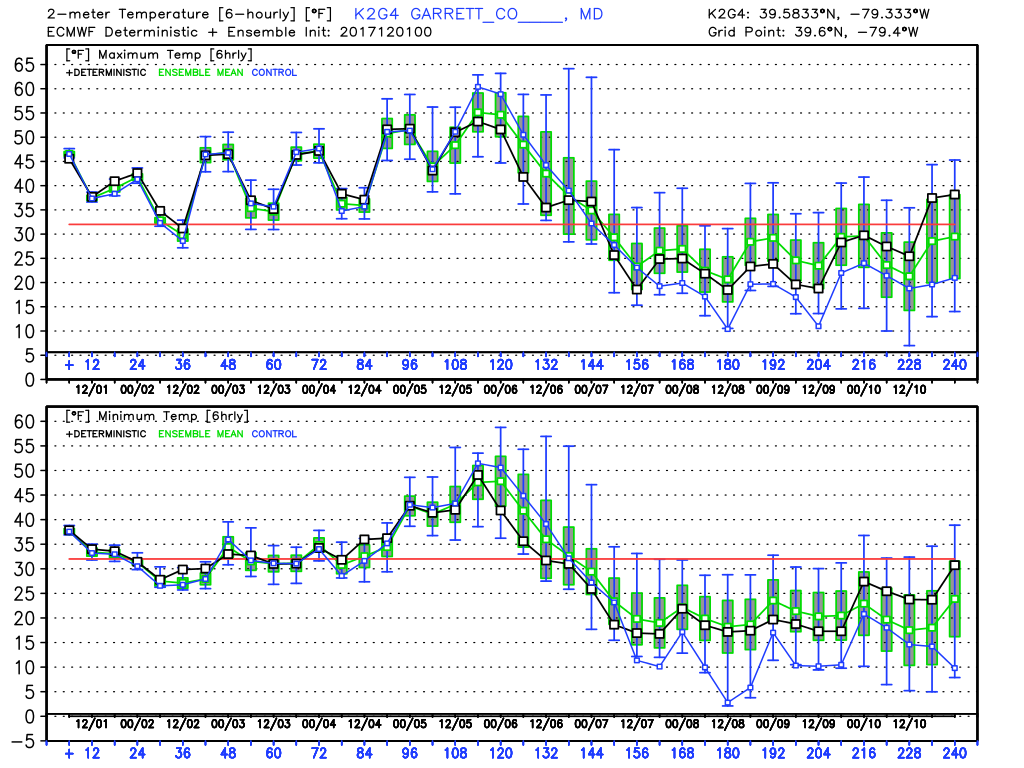The height and width of the screenshot is (768, 1024).
Task: Toggle ENSEMBLE MEAN legend in Maximum Temp chart
Action: [199, 72]
